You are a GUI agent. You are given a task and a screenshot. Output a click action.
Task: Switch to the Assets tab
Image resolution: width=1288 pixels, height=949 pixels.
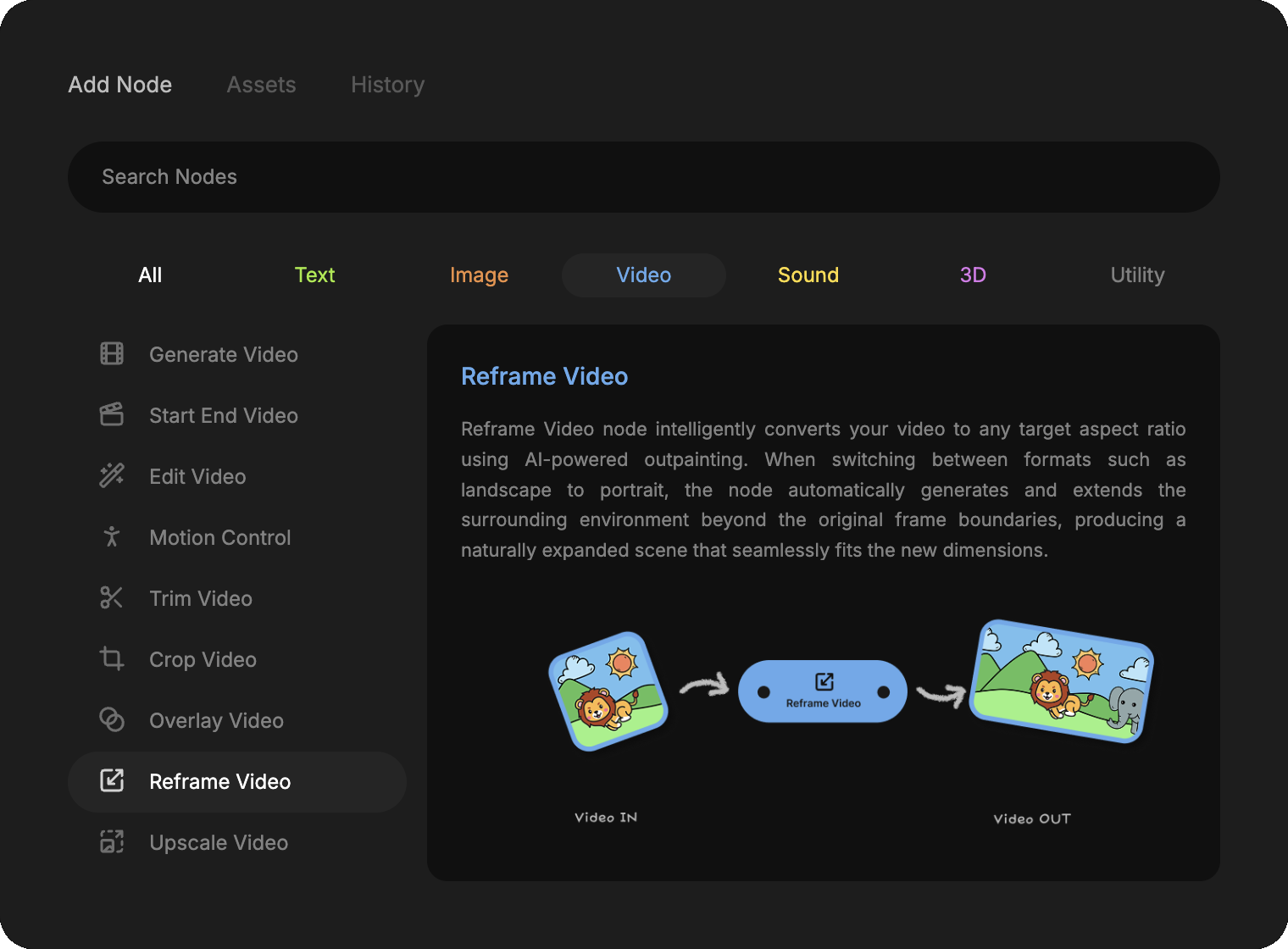tap(261, 85)
